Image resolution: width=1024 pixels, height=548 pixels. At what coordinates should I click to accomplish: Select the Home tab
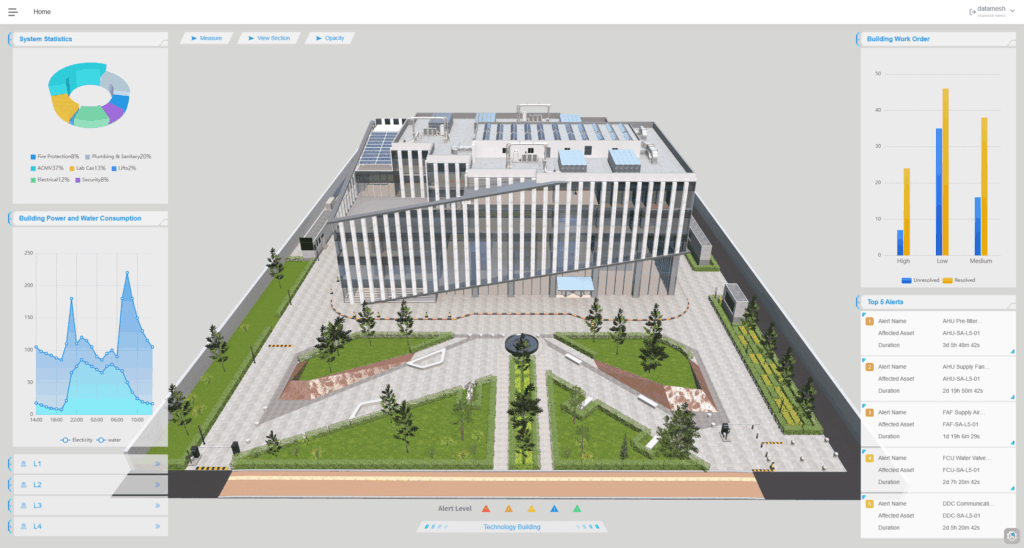coord(42,12)
